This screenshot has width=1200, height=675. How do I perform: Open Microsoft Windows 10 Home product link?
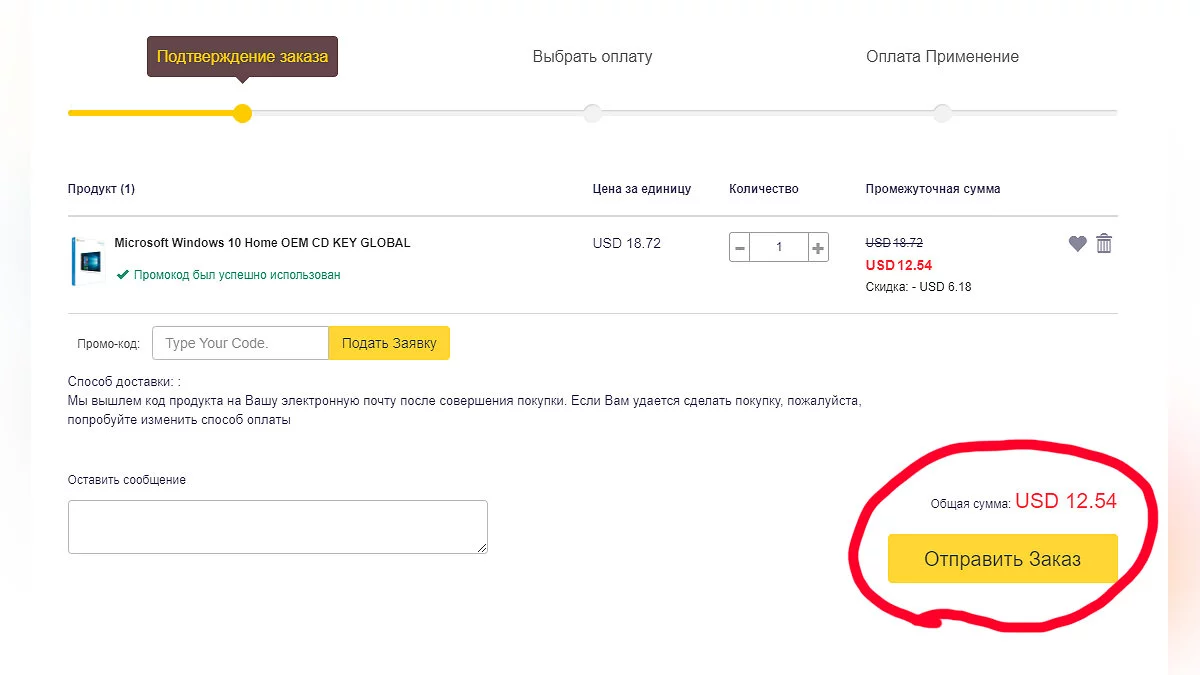tap(262, 243)
